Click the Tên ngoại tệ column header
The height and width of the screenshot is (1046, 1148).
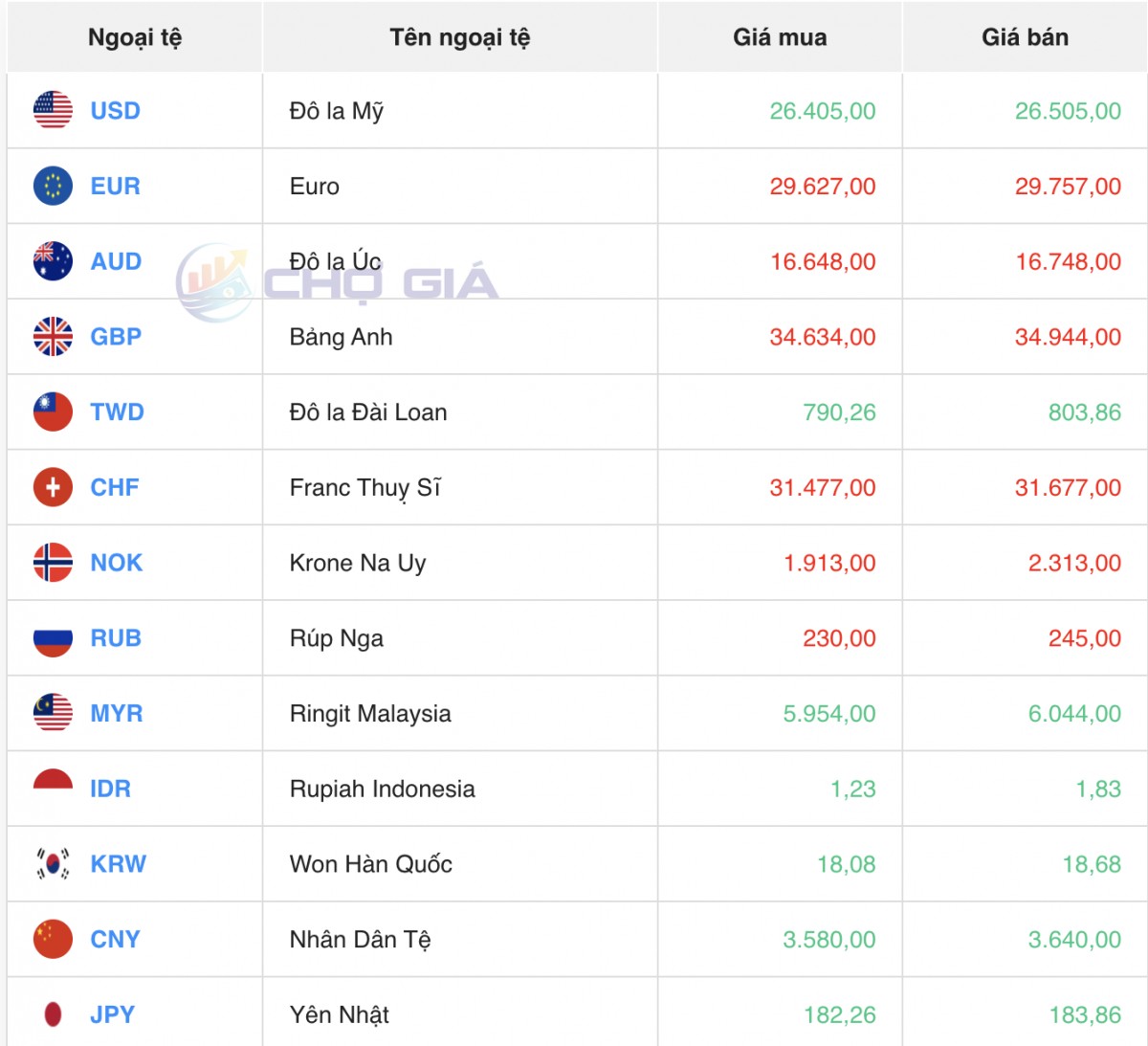tap(459, 37)
